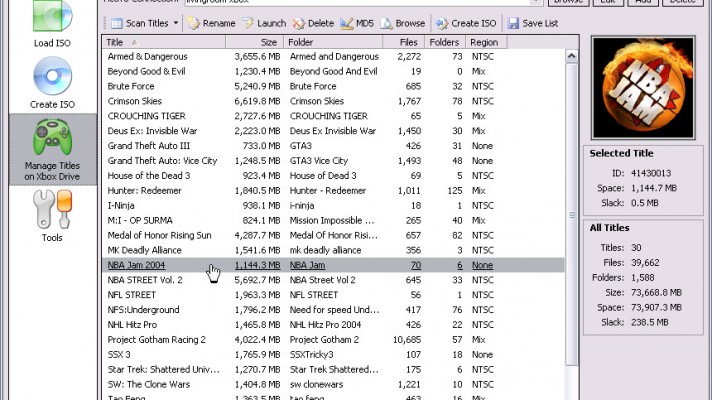
Task: Delete the selected title
Action: pyautogui.click(x=313, y=23)
